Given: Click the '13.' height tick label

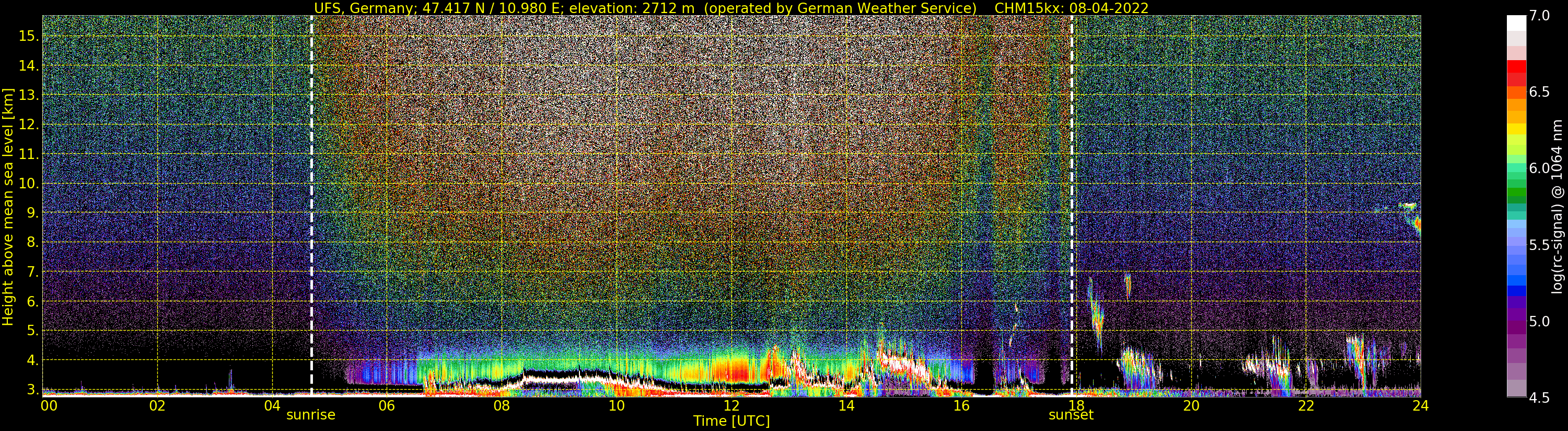Looking at the screenshot, I should pos(29,95).
